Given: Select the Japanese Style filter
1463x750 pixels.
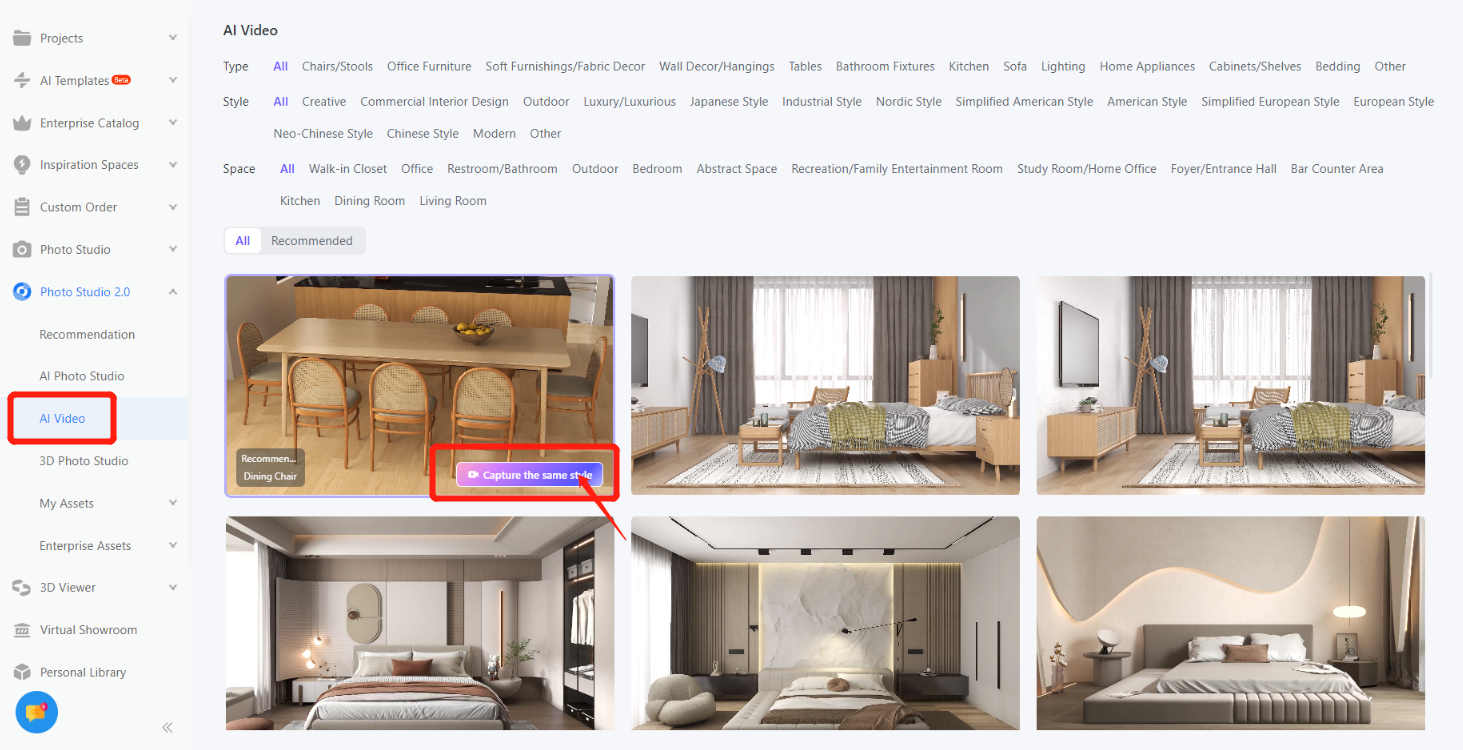Looking at the screenshot, I should [729, 101].
